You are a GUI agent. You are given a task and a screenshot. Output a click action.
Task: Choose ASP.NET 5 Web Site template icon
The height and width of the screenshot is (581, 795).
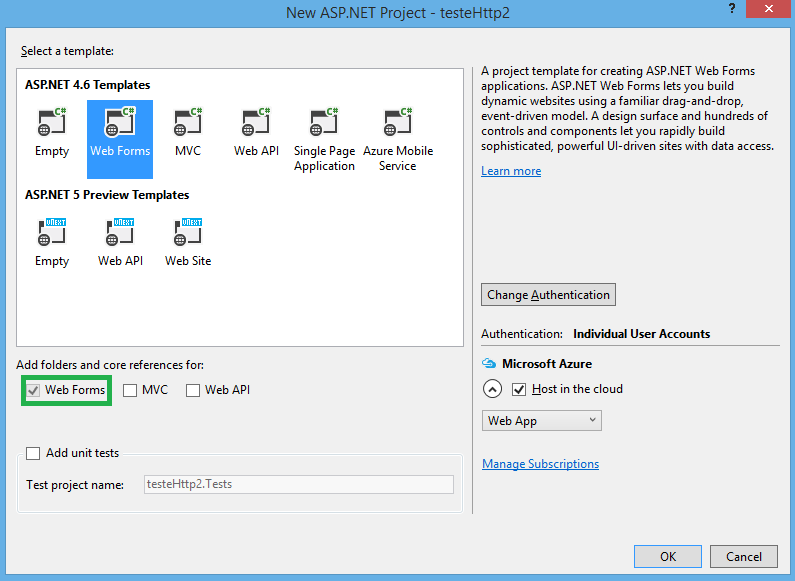188,232
